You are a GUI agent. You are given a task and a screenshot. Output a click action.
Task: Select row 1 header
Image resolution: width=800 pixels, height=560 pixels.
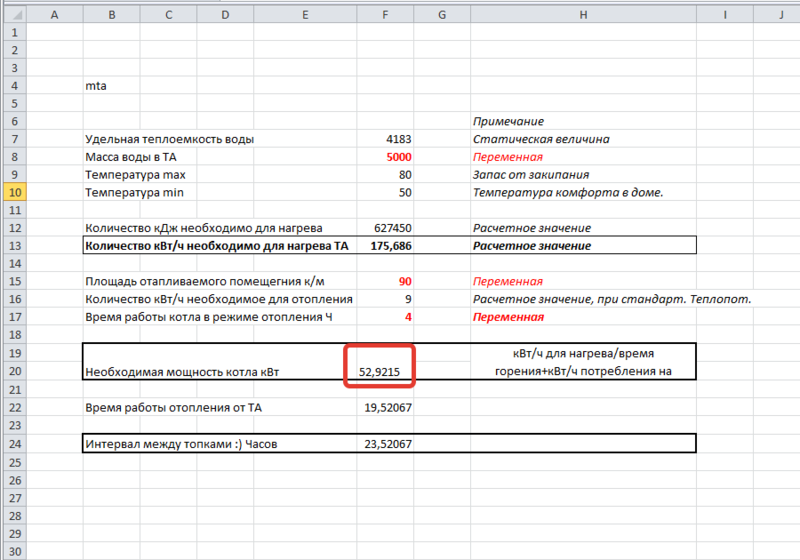13,31
